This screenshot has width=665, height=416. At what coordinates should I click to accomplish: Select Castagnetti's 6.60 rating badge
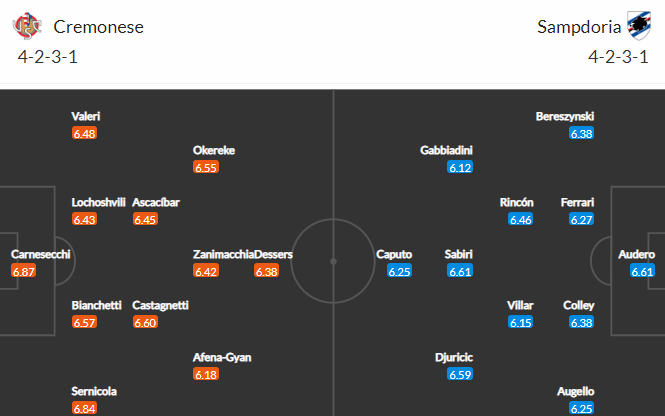(145, 322)
